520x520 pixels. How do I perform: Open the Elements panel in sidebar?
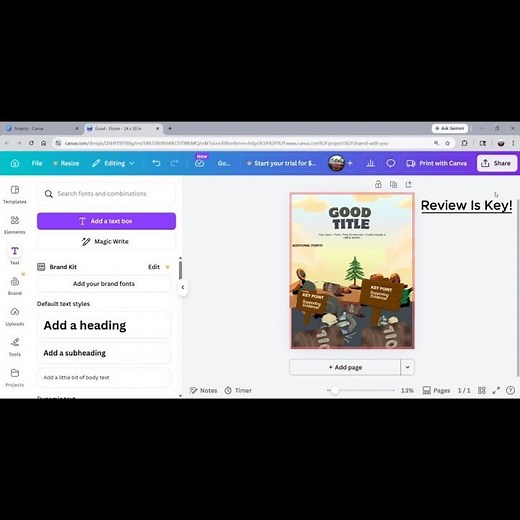[15, 225]
